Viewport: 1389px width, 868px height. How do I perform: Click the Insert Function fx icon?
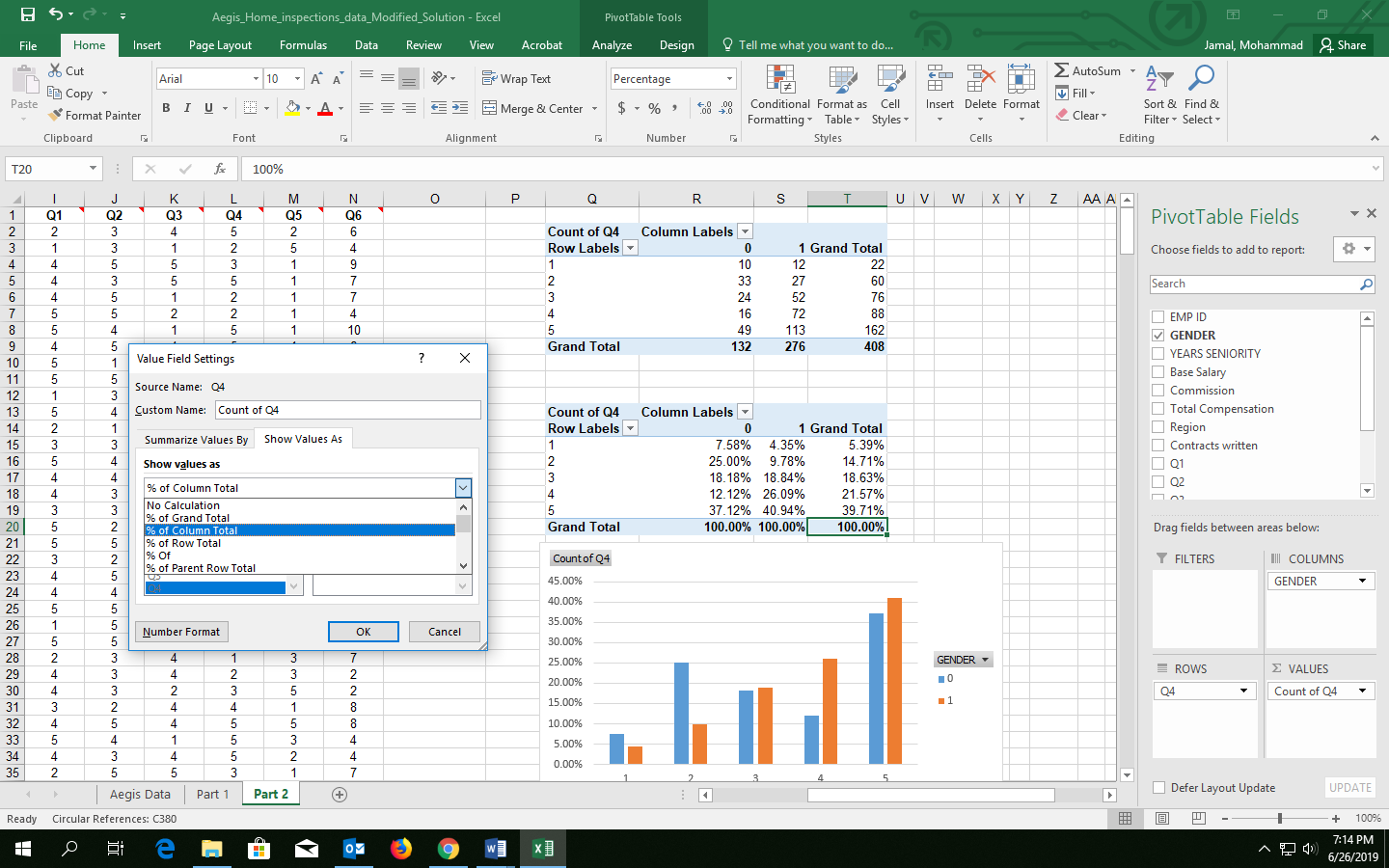[x=220, y=169]
